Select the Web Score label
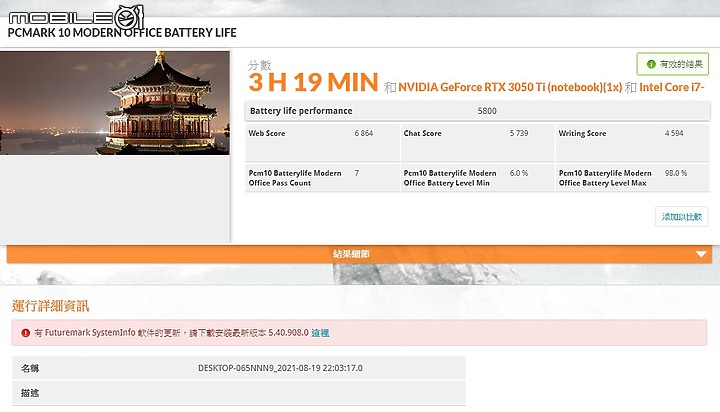This screenshot has height=412, width=720. (267, 133)
